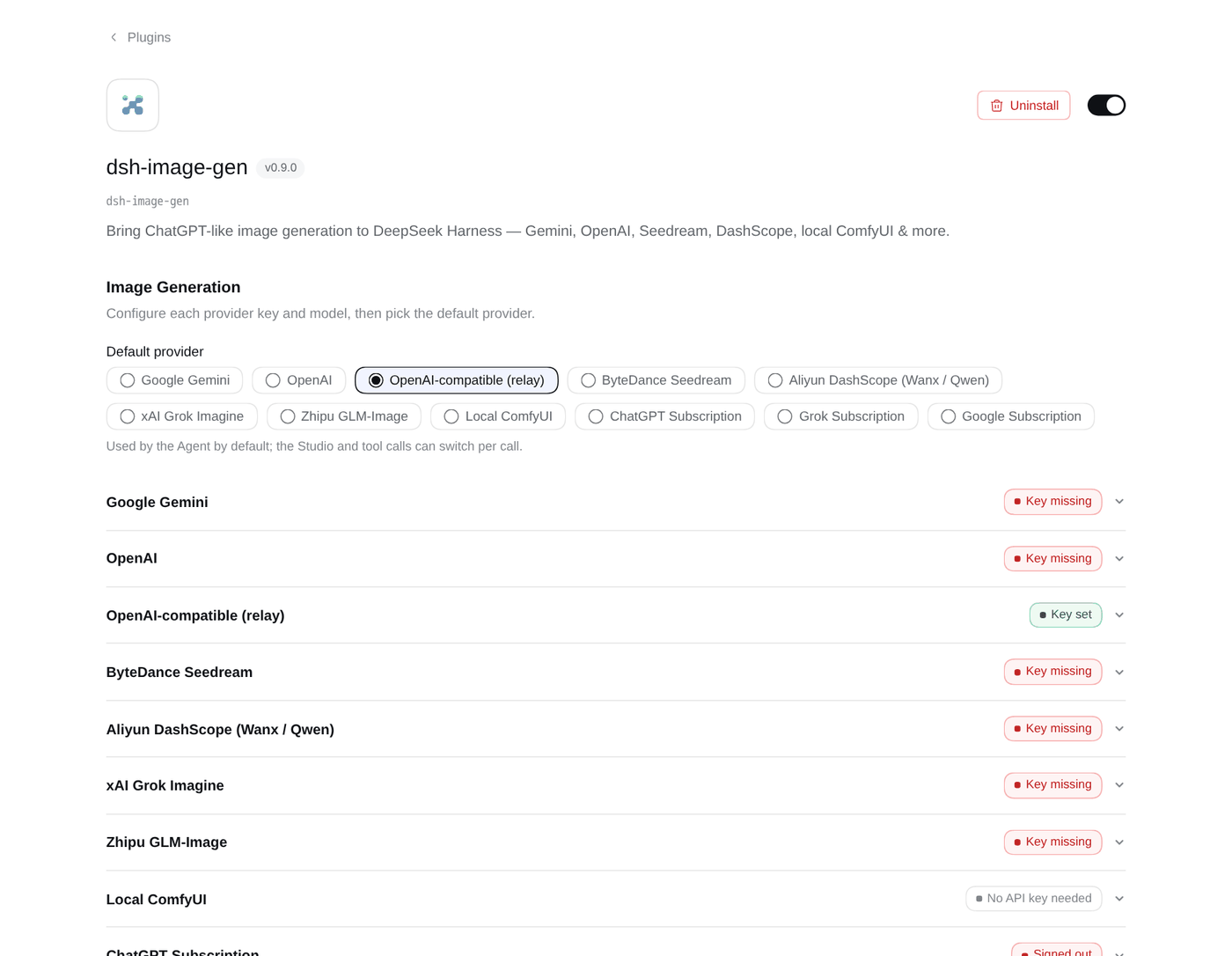
Task: Choose Google Subscription as default provider
Action: tap(1011, 416)
